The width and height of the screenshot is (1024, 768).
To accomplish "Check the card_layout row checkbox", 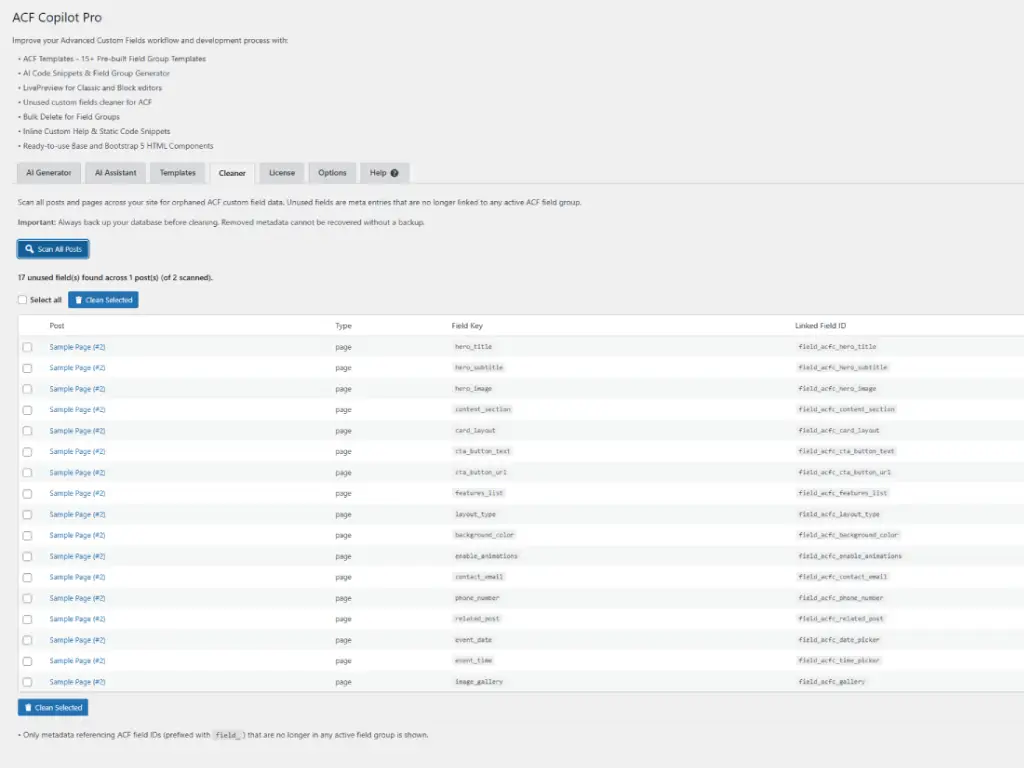I will [27, 430].
